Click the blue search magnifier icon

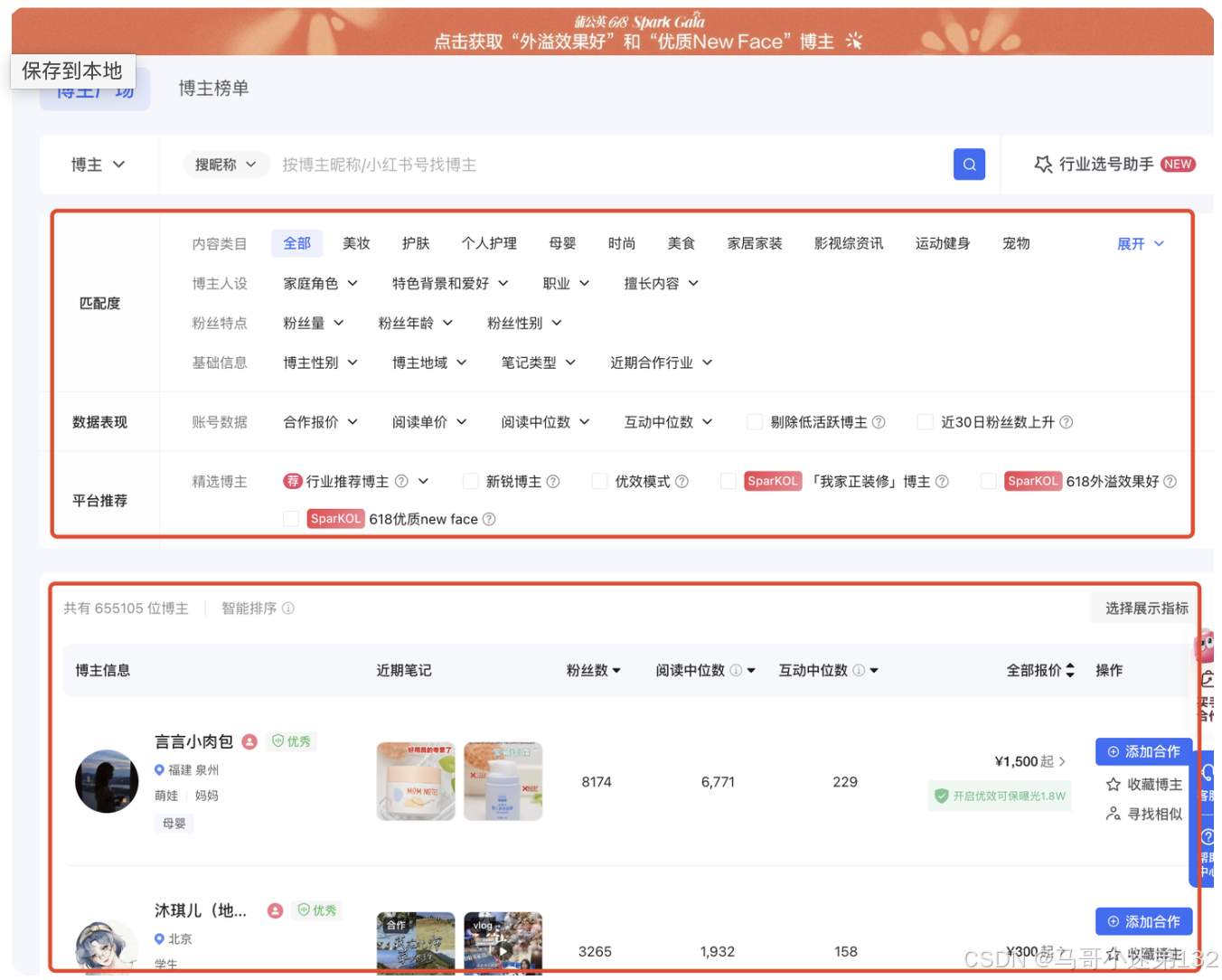tap(969, 164)
